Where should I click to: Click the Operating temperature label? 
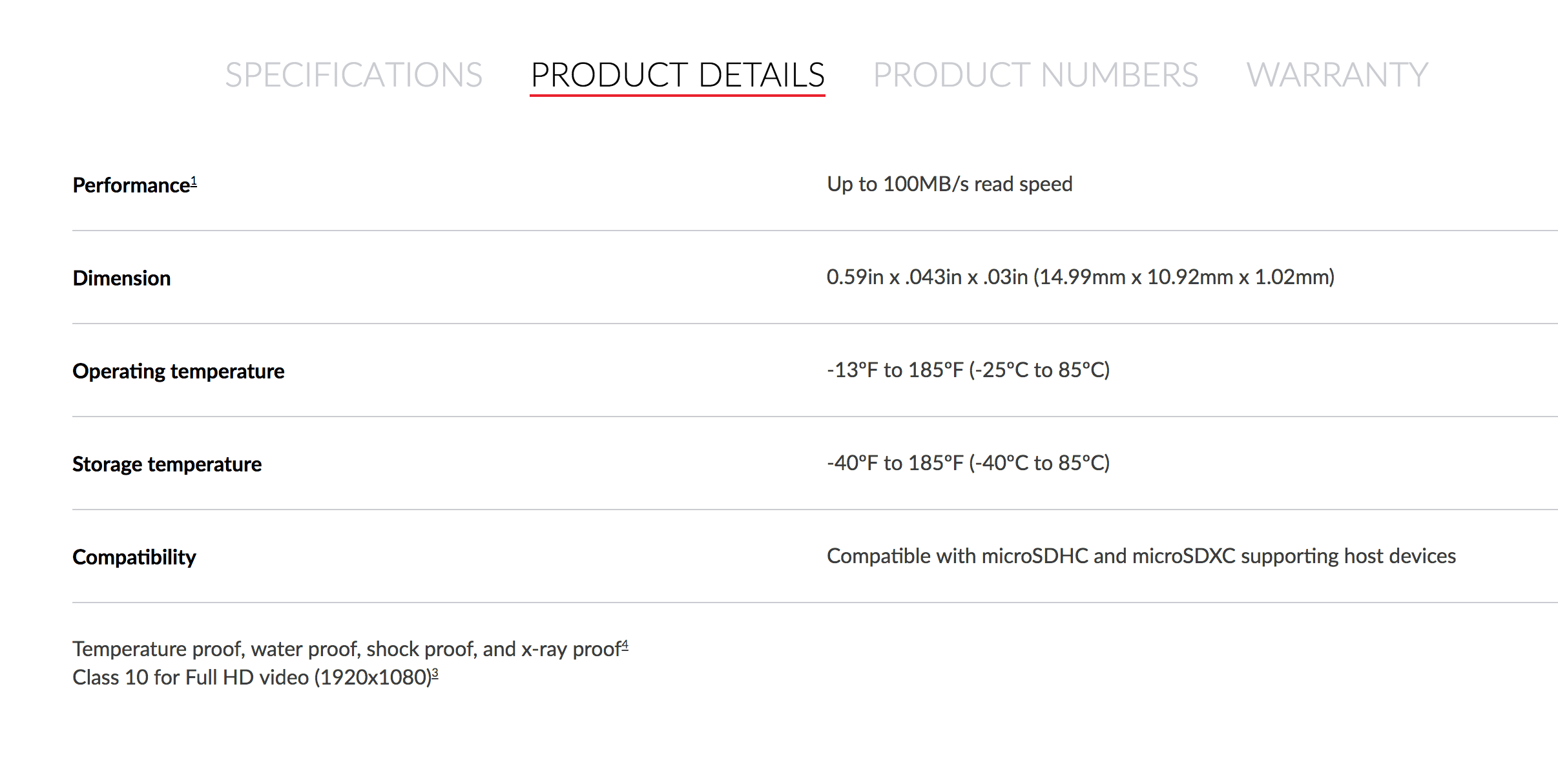(178, 372)
